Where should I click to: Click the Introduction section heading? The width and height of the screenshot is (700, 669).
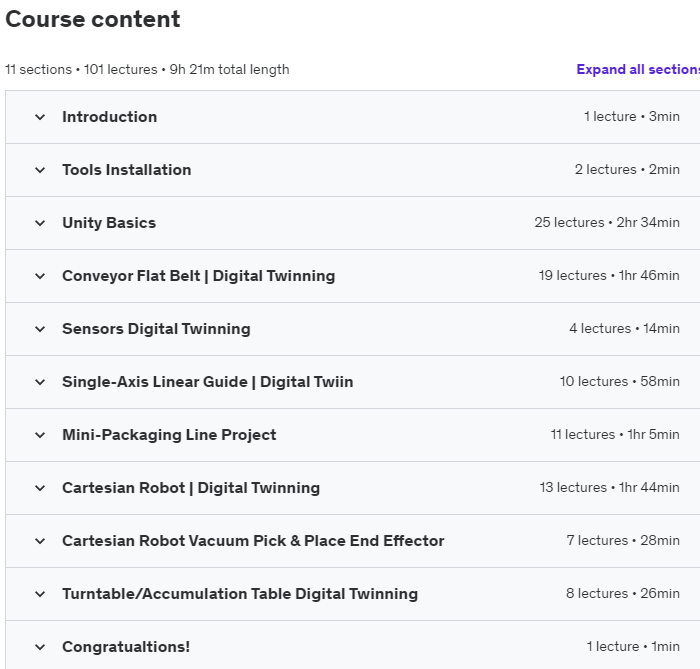pyautogui.click(x=109, y=117)
